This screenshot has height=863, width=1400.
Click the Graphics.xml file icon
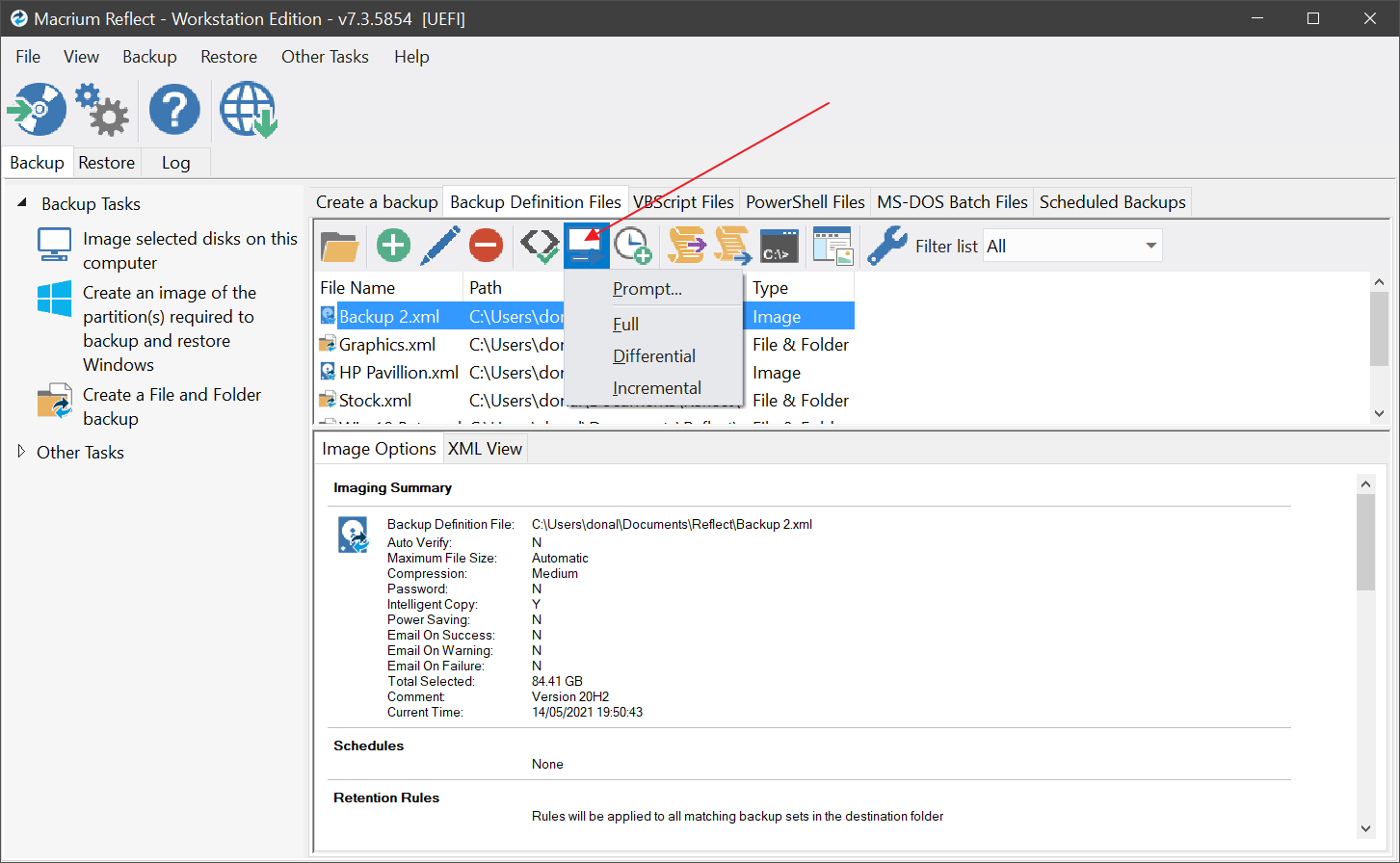click(x=328, y=344)
